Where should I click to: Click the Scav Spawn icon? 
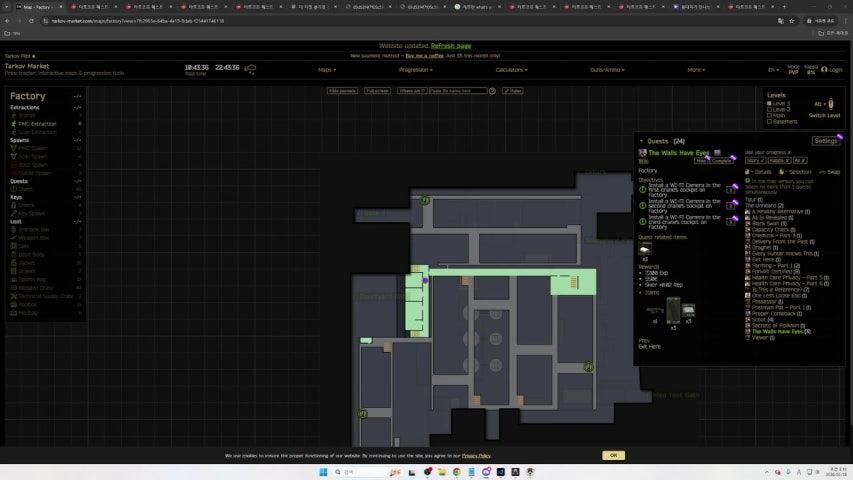point(14,156)
